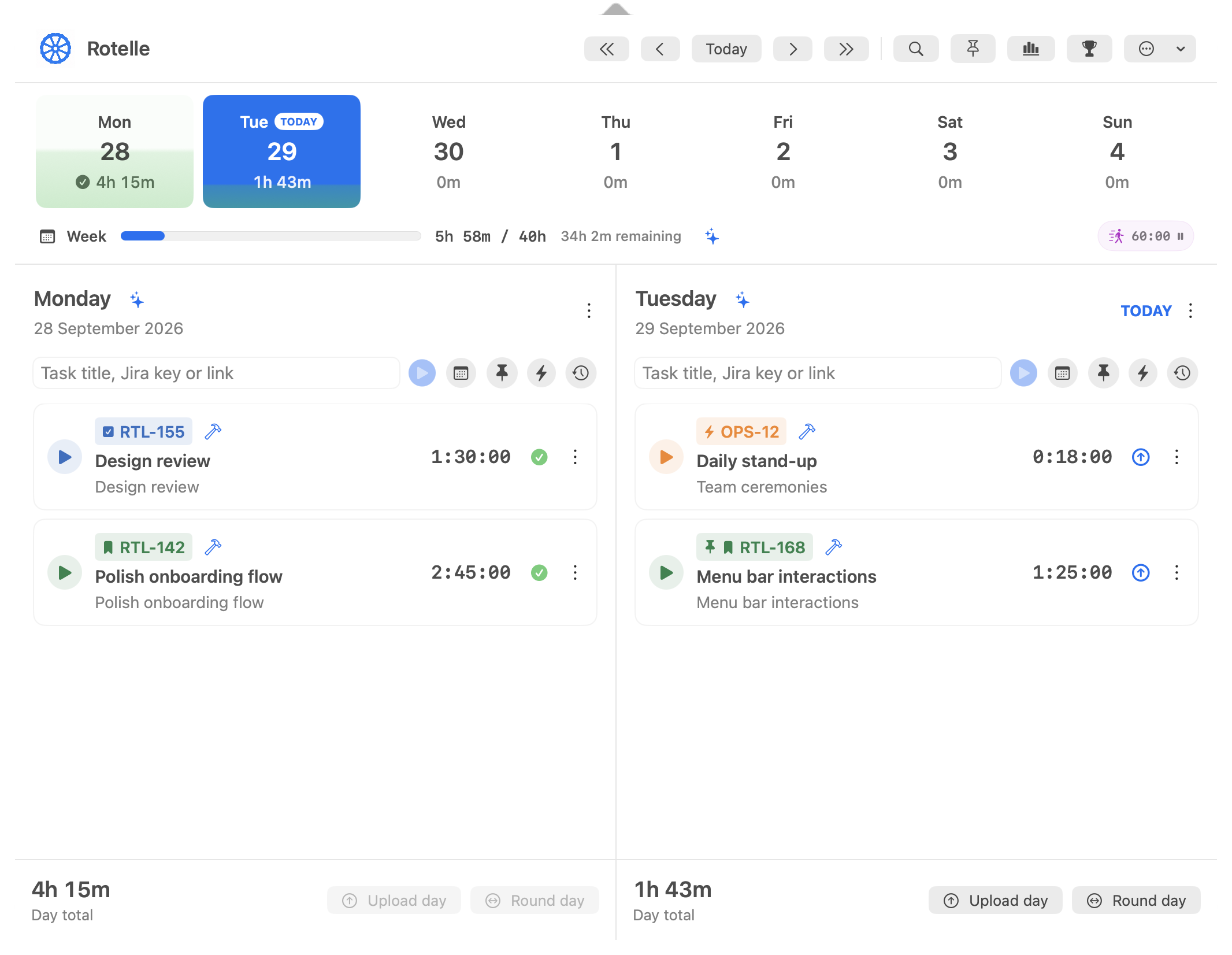Click the lightning quick-task icon in Tuesday's row
This screenshot has height=955, width=1232.
pyautogui.click(x=1142, y=373)
